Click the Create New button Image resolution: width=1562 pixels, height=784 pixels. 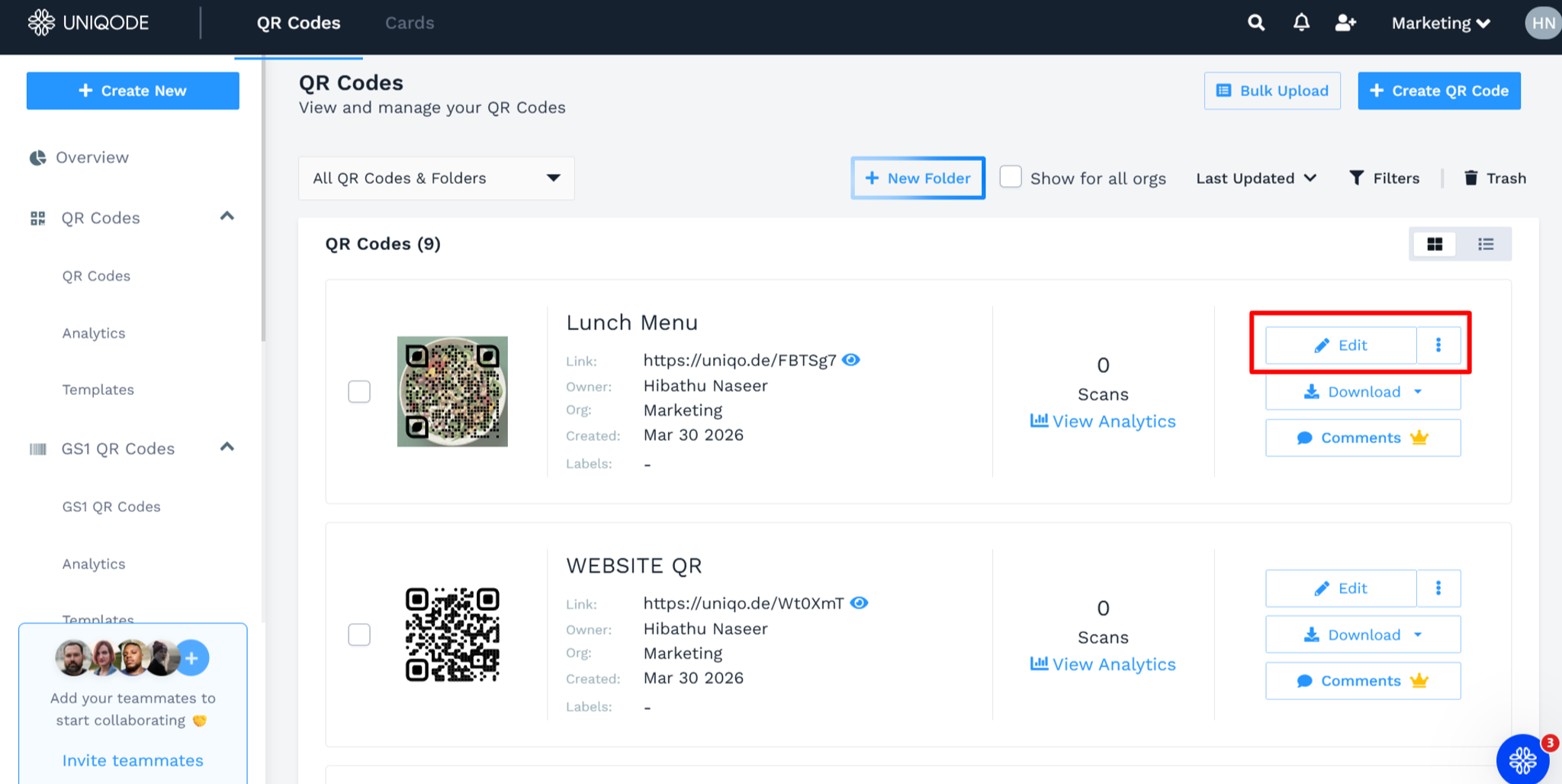click(x=133, y=91)
